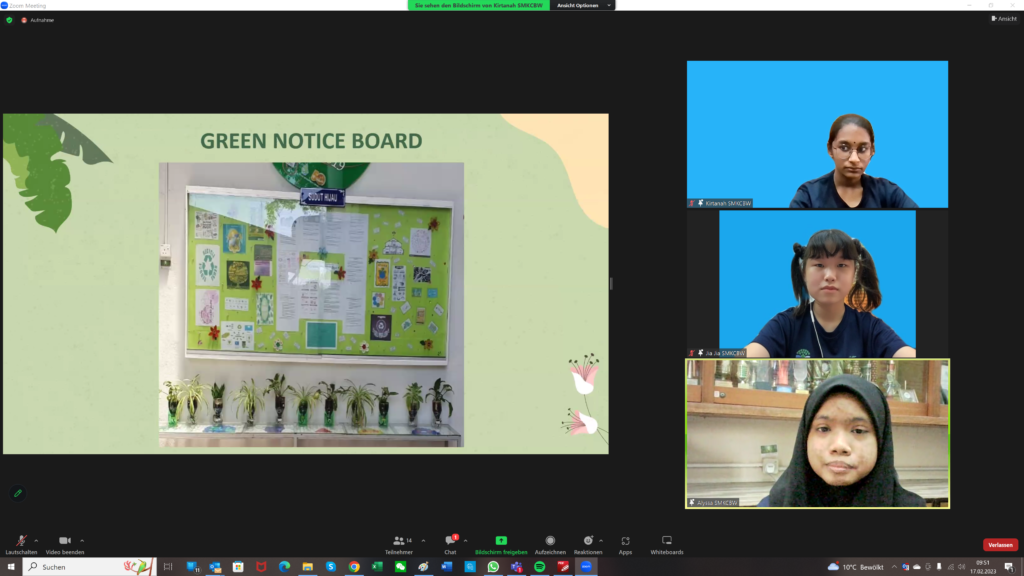Open WhatsApp from the Windows taskbar
The width and height of the screenshot is (1024, 576).
tap(493, 566)
